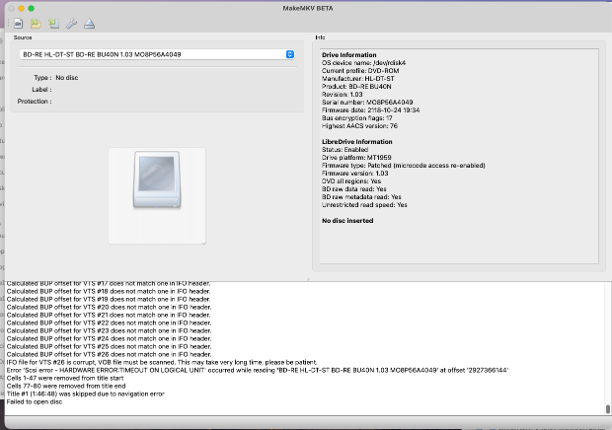Screen dimensions: 612x430
Task: Click the Drive Information heading
Action: pyautogui.click(x=349, y=55)
